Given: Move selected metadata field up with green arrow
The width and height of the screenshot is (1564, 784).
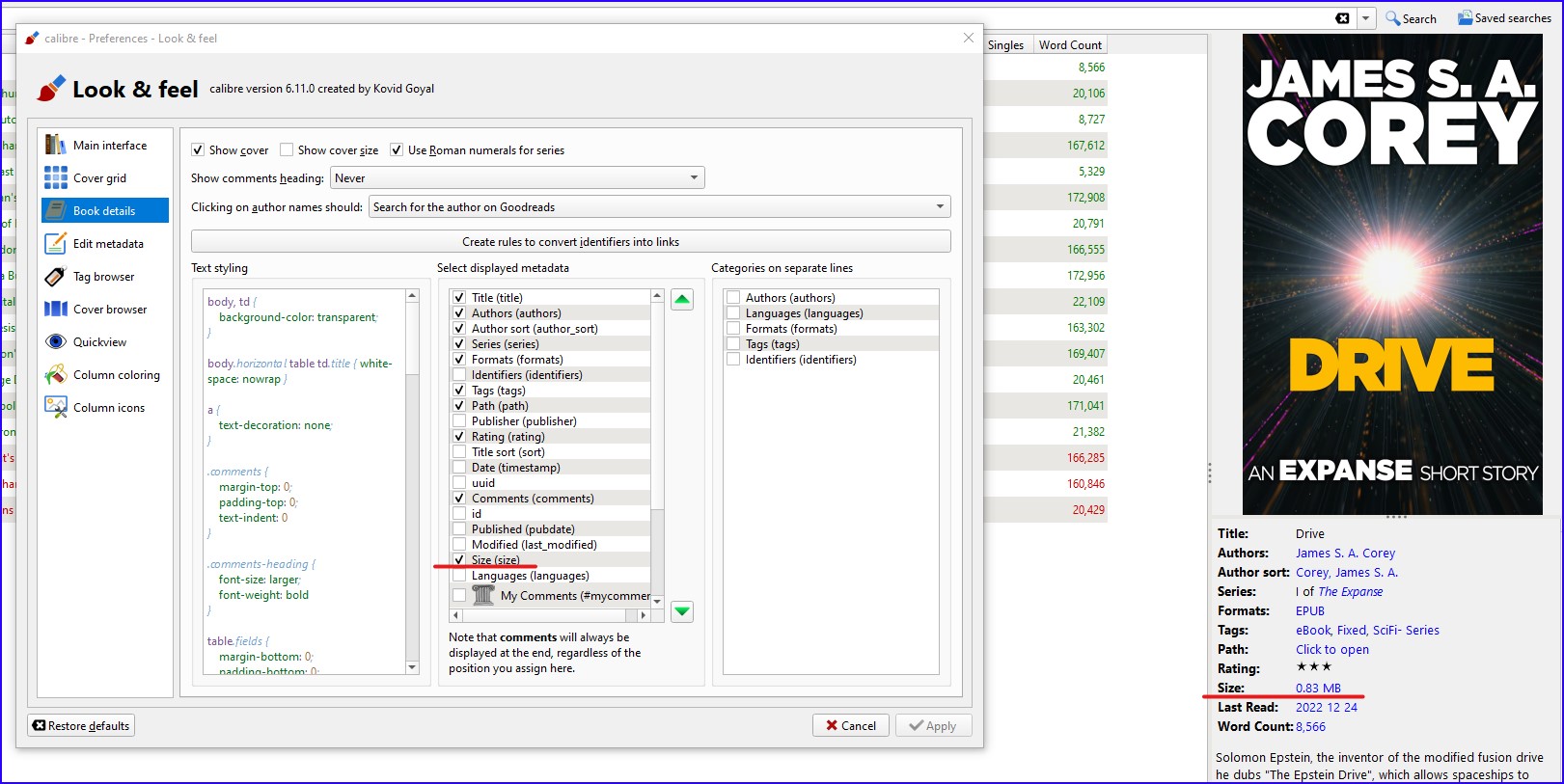Looking at the screenshot, I should pyautogui.click(x=682, y=300).
